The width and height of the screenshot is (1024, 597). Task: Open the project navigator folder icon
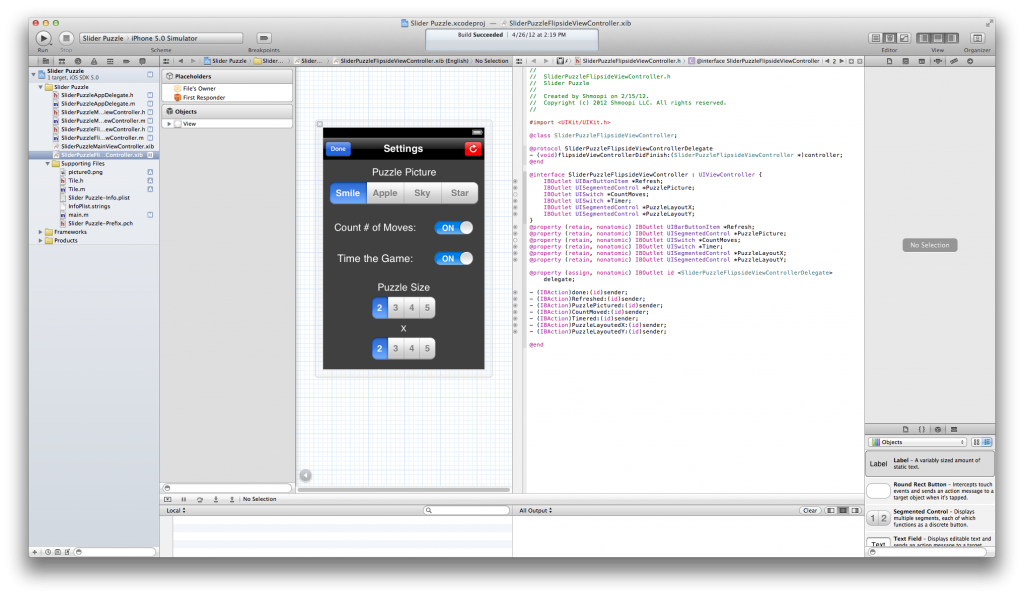pyautogui.click(x=45, y=61)
